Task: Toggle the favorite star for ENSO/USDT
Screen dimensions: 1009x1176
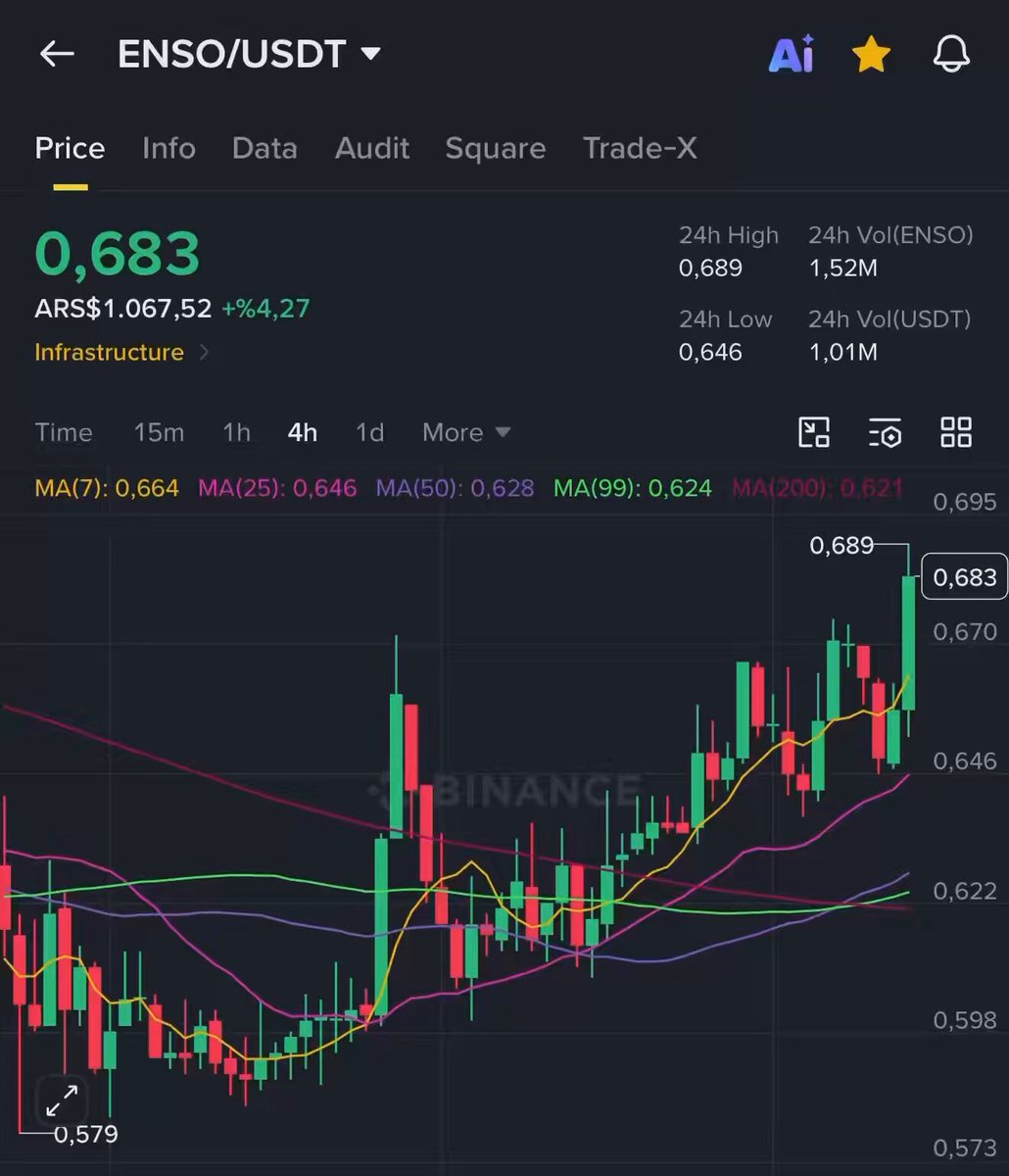Action: click(x=871, y=55)
